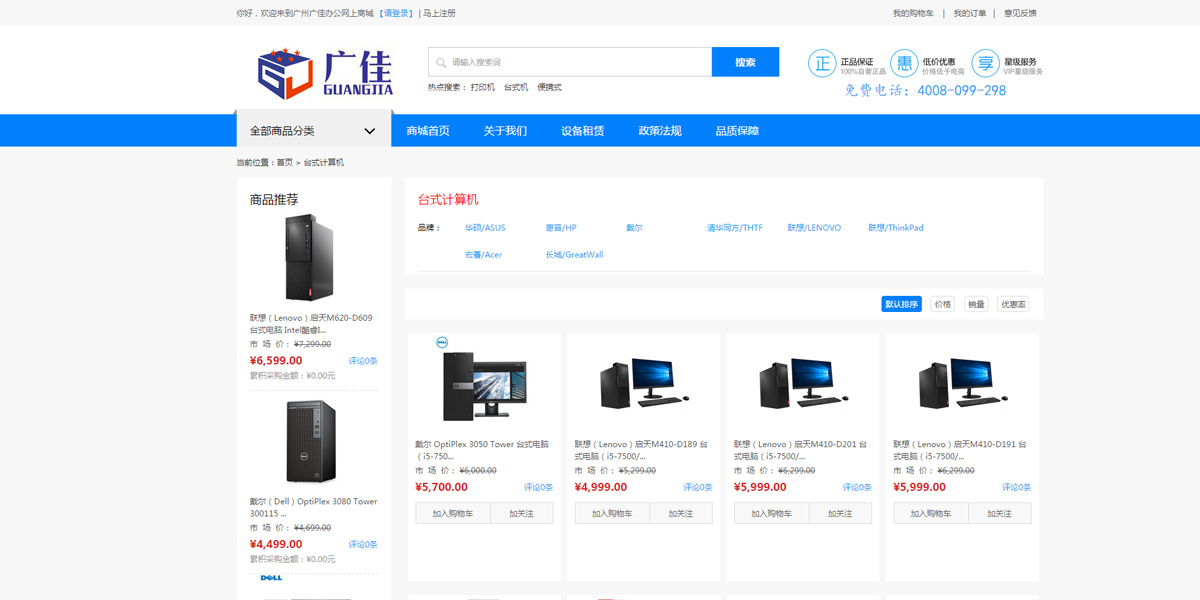
Task: Click 评论0条 under ¥5,700.00 product
Action: (x=538, y=488)
